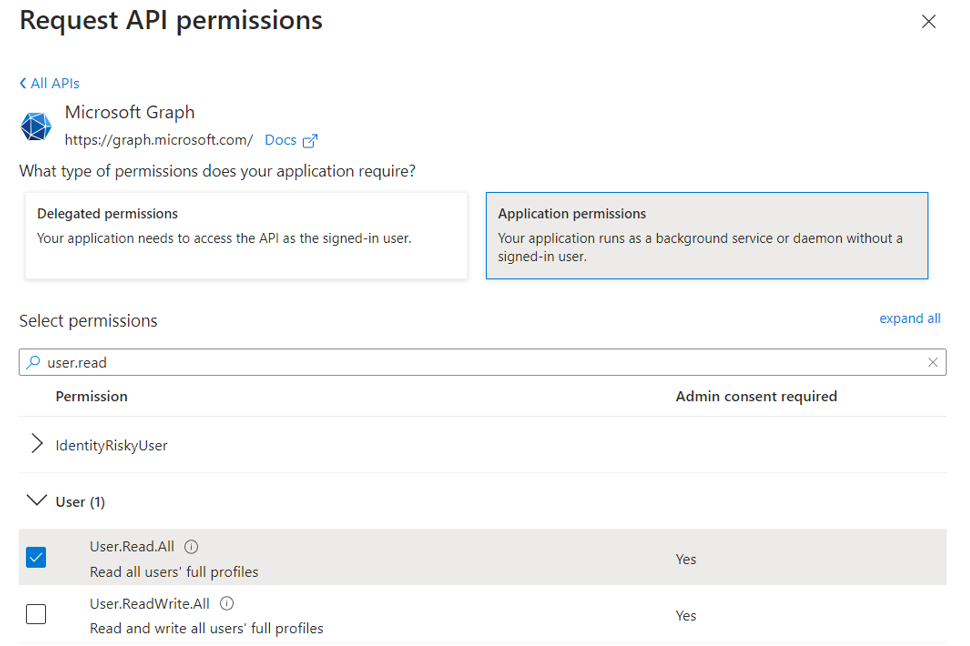Screen dimensions: 970x646
Task: Click the Select permissions heading
Action: tap(88, 321)
